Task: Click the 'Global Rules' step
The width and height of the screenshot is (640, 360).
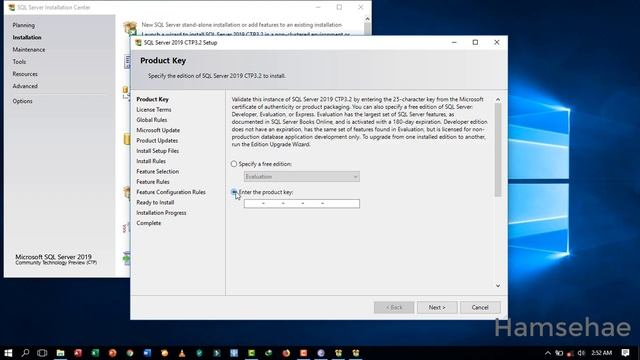Action: pos(152,120)
